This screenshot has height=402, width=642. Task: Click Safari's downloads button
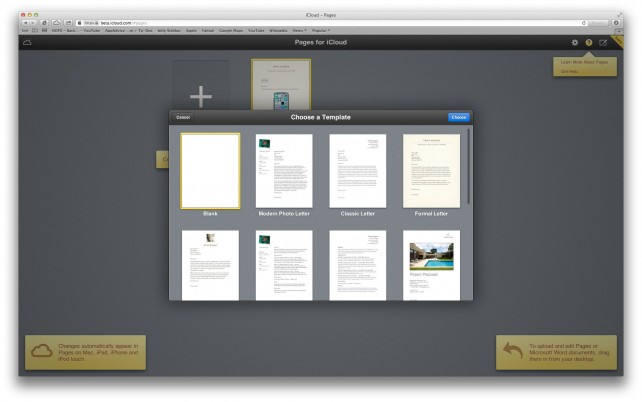(616, 23)
